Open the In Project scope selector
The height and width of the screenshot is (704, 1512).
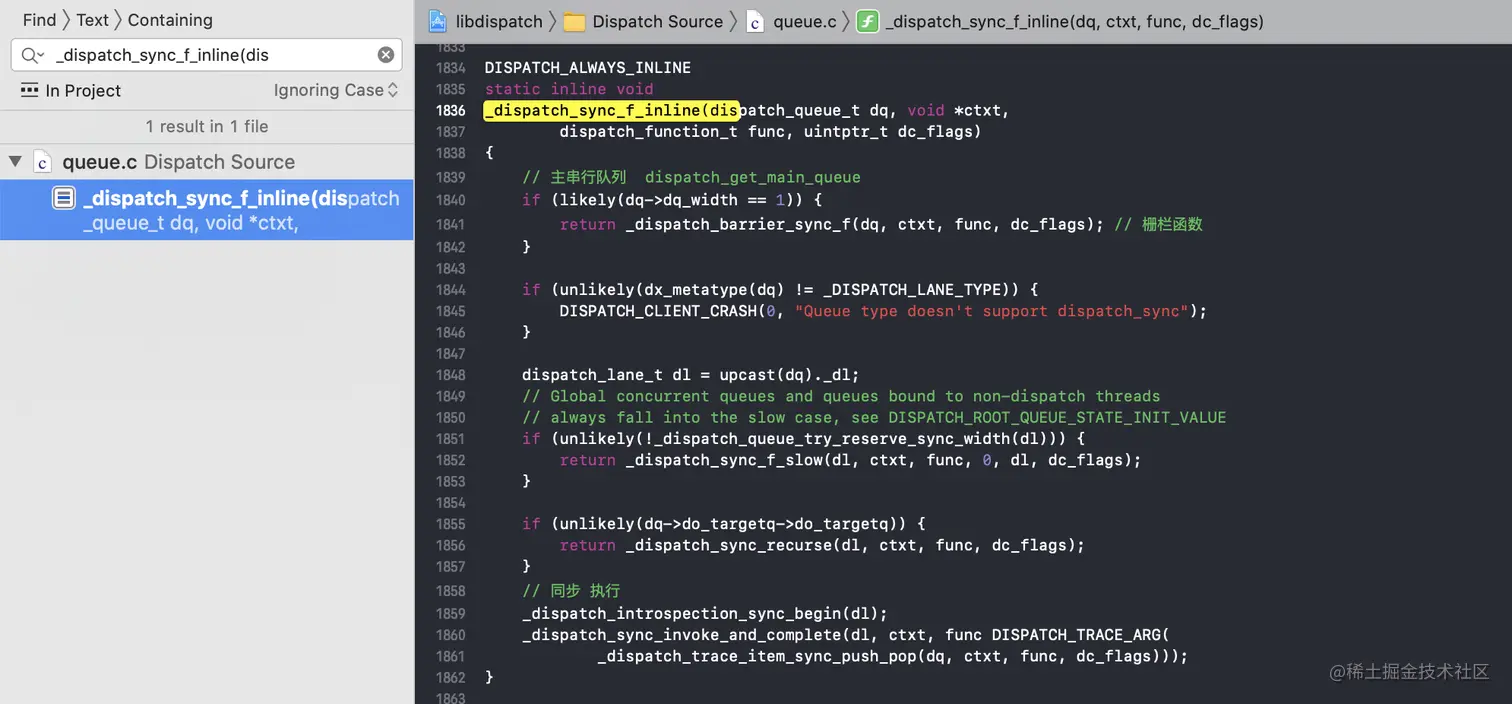point(83,90)
